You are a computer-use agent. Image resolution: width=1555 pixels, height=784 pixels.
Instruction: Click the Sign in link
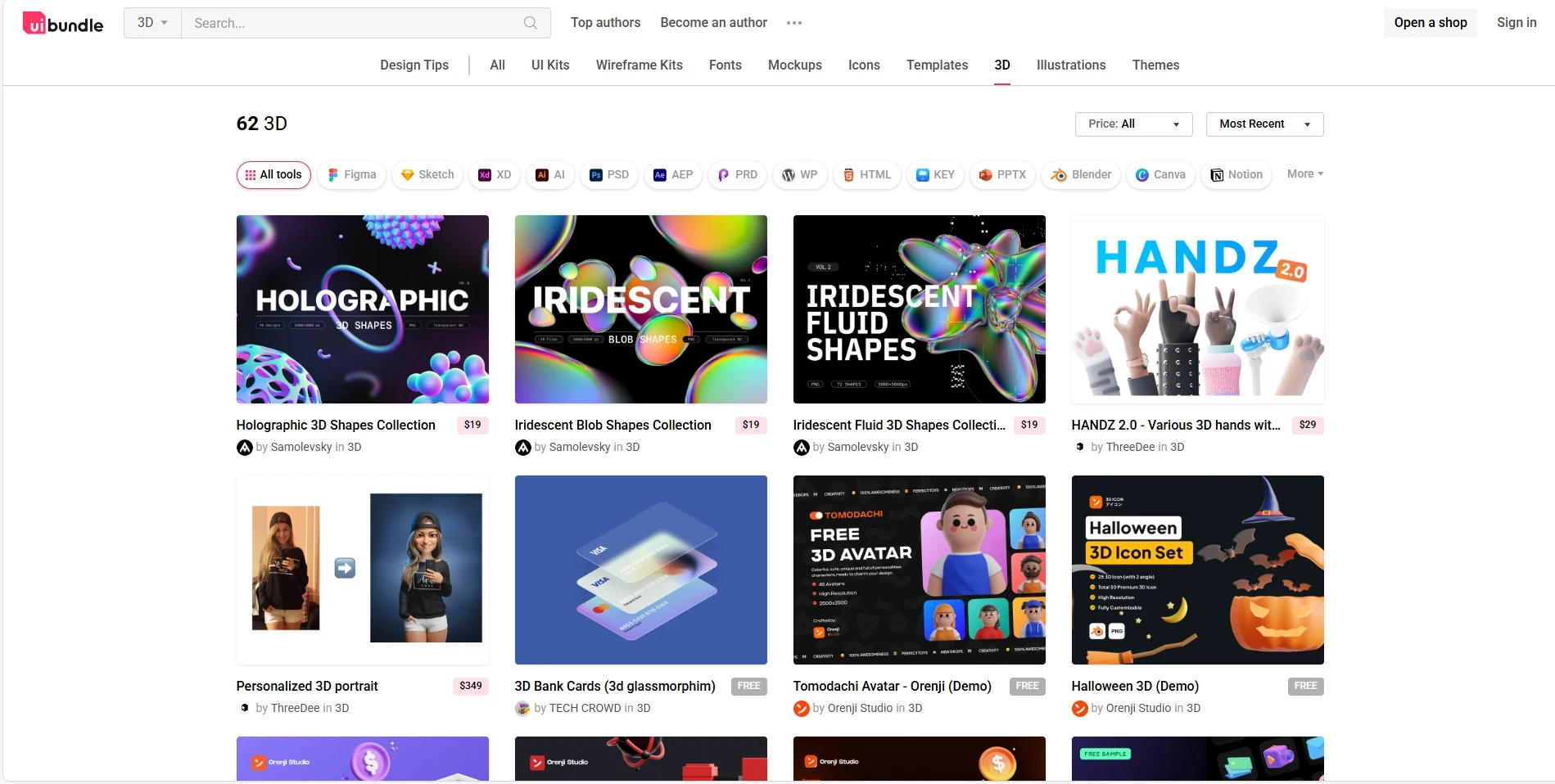click(1517, 23)
